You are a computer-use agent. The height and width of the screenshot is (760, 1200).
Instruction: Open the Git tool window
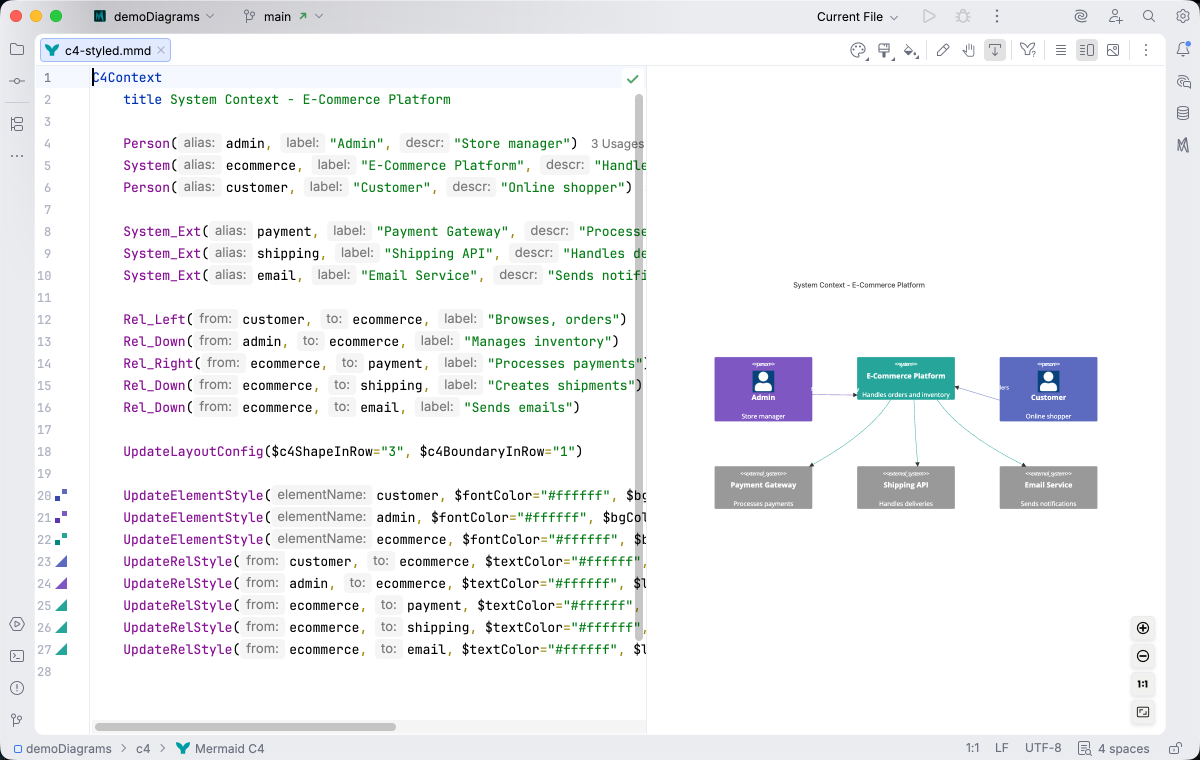click(x=17, y=720)
